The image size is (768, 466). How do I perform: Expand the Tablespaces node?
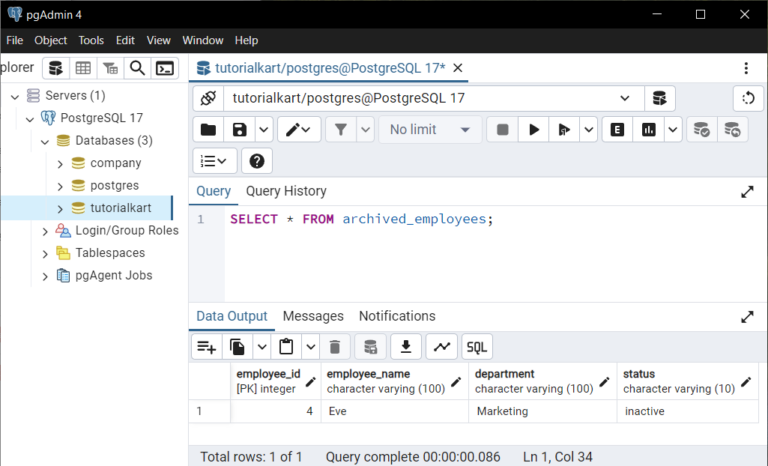pyautogui.click(x=45, y=254)
